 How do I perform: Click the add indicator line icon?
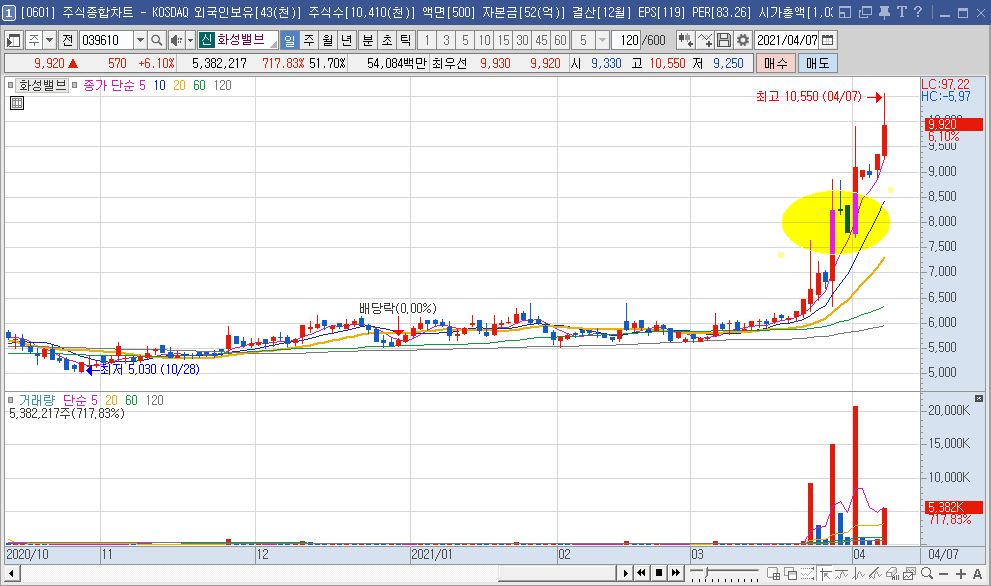tap(705, 40)
